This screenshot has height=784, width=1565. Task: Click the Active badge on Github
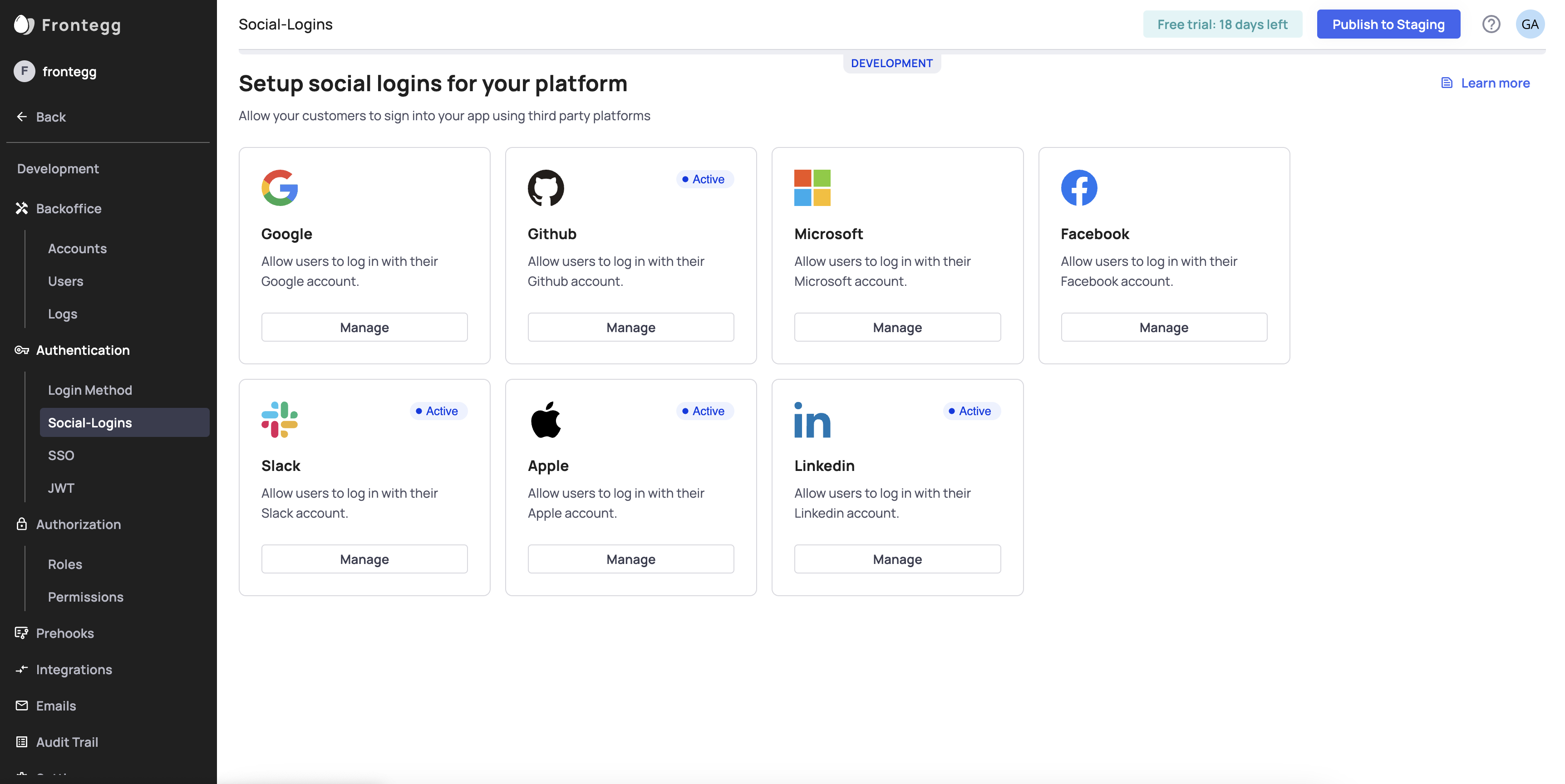click(x=704, y=179)
